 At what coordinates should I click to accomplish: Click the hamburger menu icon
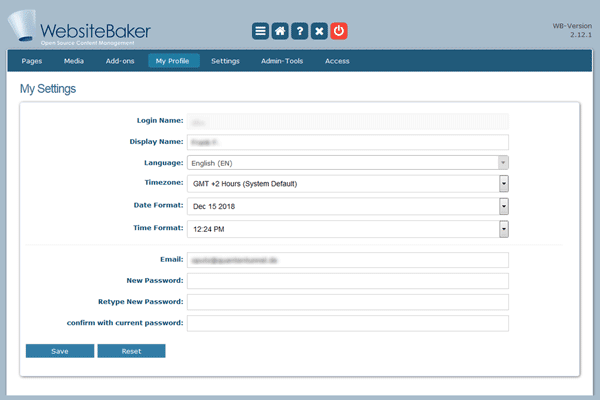(x=260, y=31)
